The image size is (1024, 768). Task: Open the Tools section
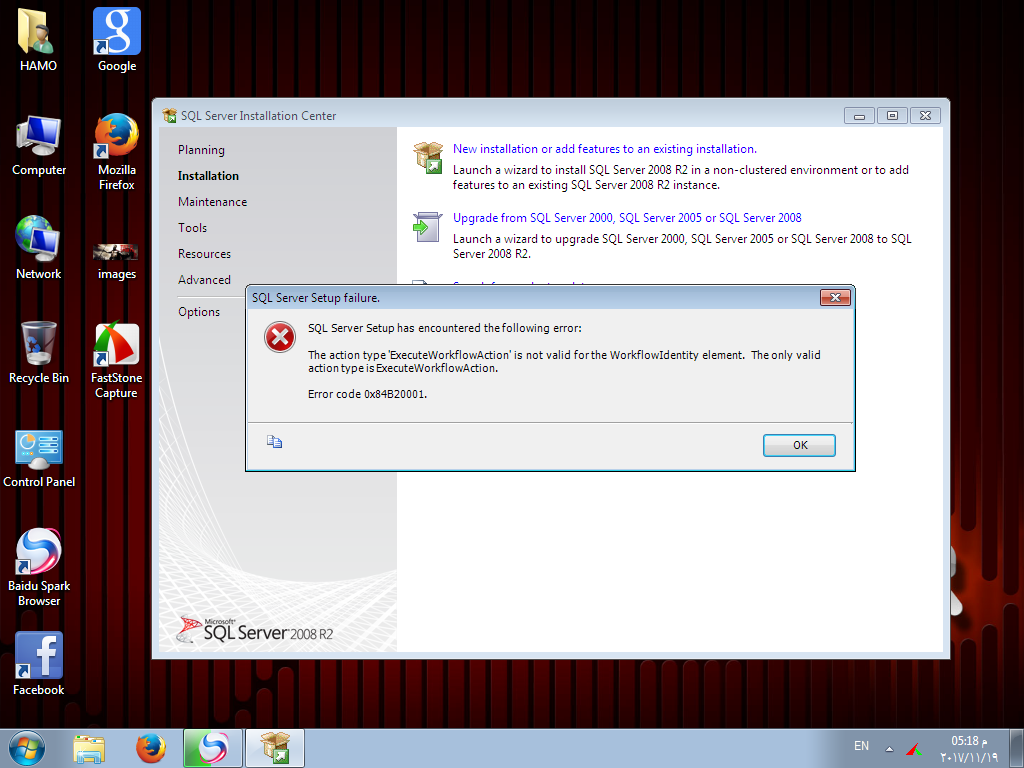[192, 228]
